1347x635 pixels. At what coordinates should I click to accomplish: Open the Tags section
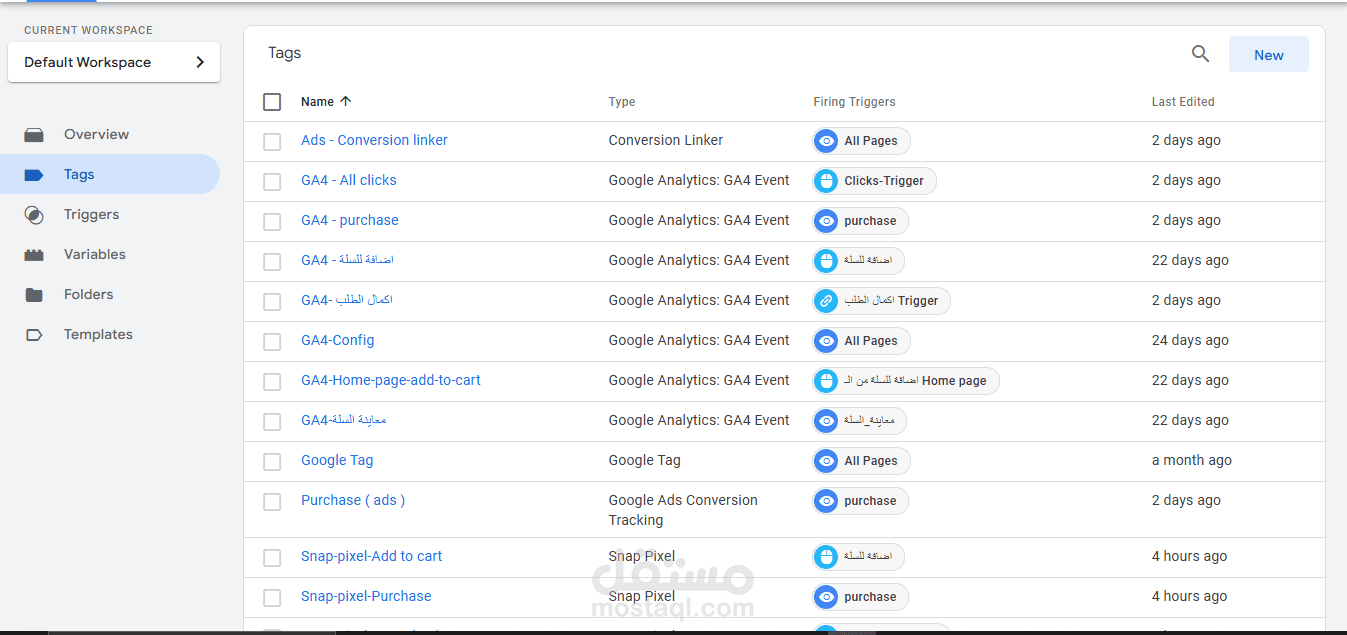pyautogui.click(x=110, y=174)
